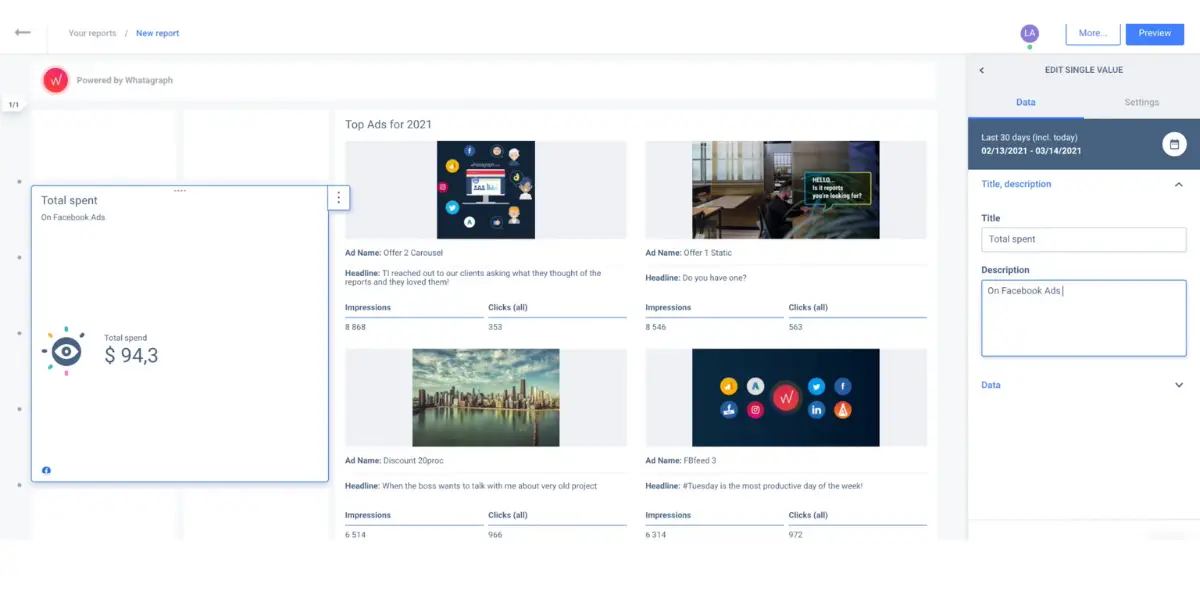Screen dimensions: 1200x600
Task: Click the Preview button
Action: click(1155, 33)
